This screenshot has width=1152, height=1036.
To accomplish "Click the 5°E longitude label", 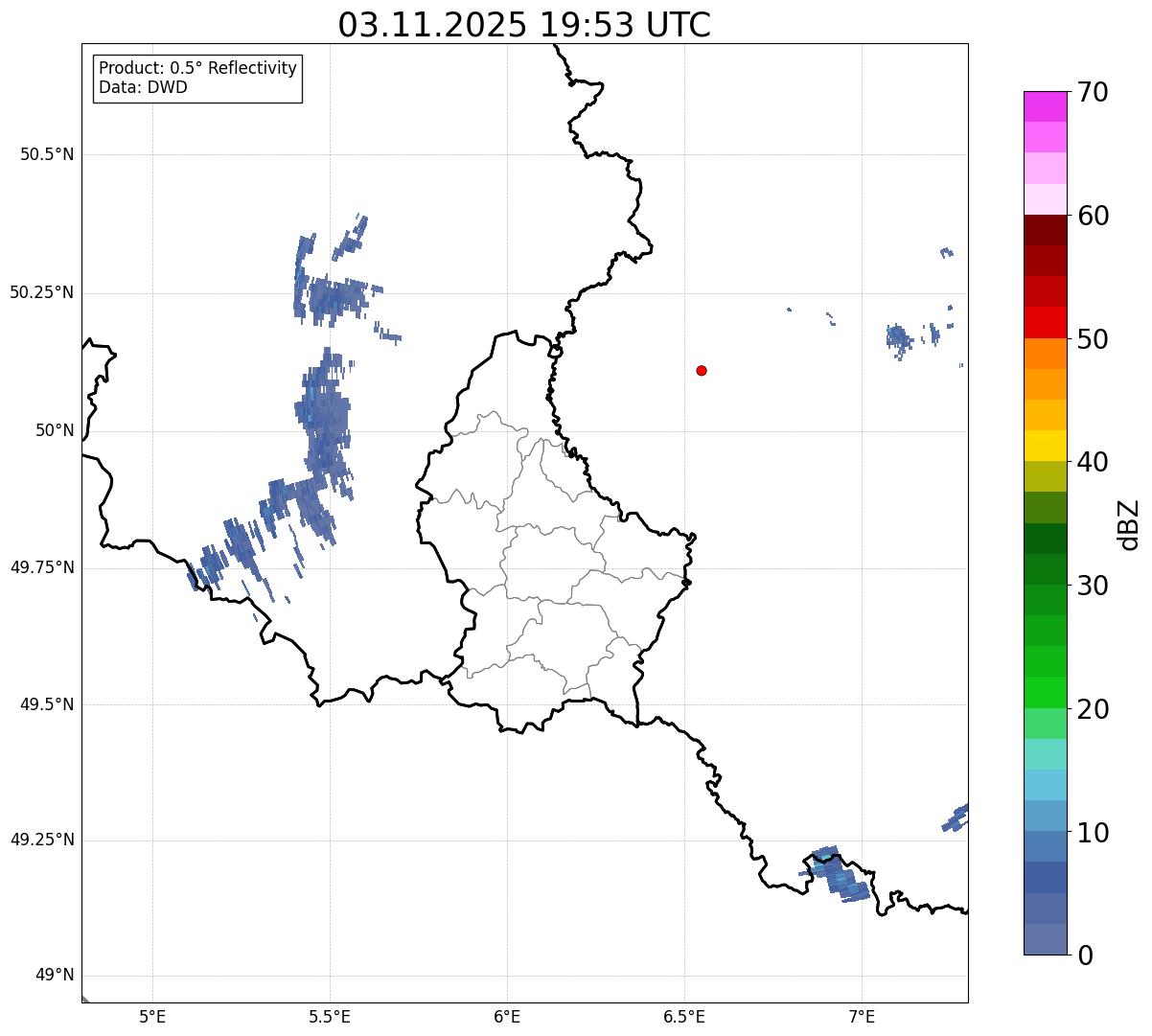I will pyautogui.click(x=152, y=1017).
